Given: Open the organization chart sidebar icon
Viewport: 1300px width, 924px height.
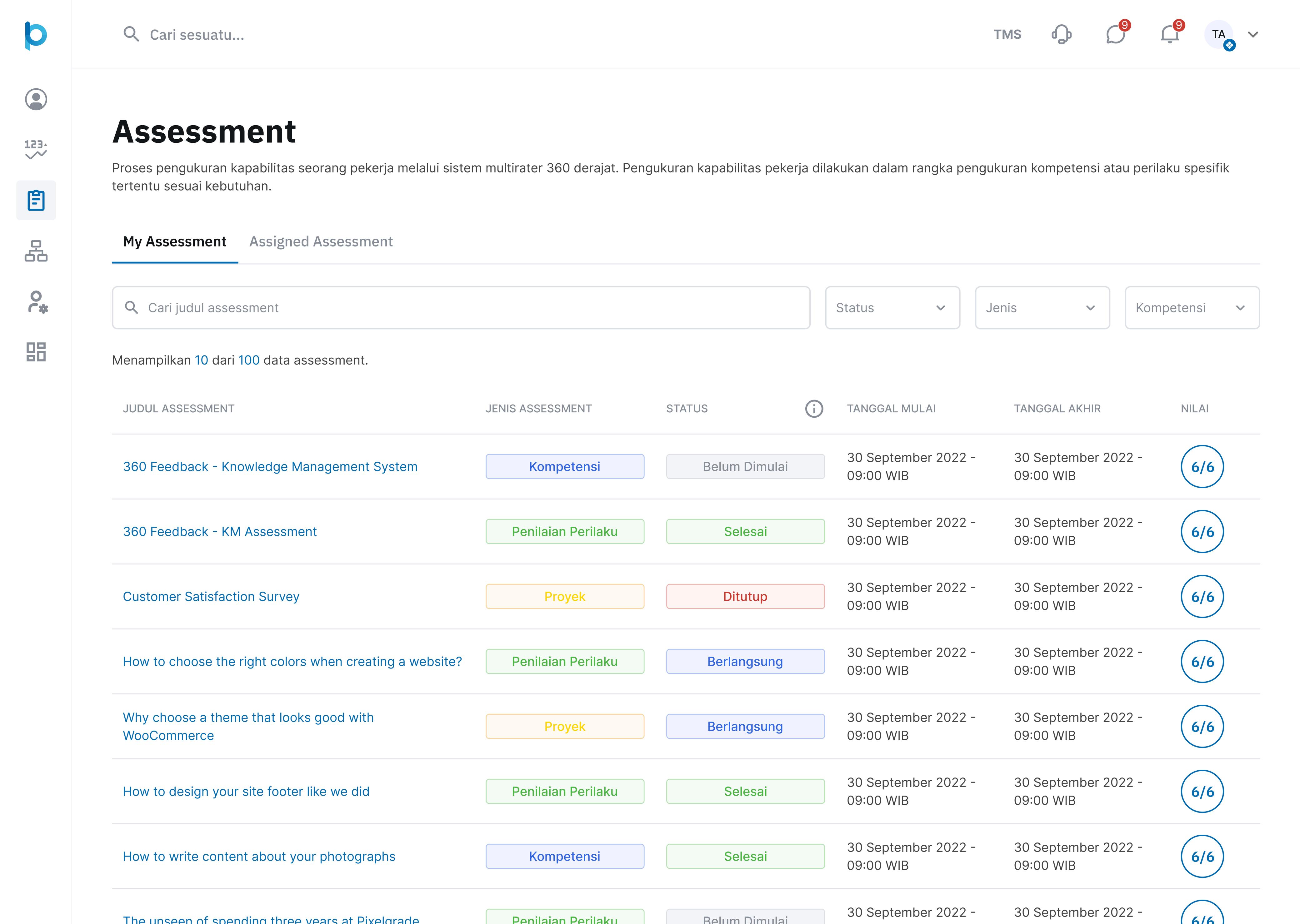Looking at the screenshot, I should (36, 250).
